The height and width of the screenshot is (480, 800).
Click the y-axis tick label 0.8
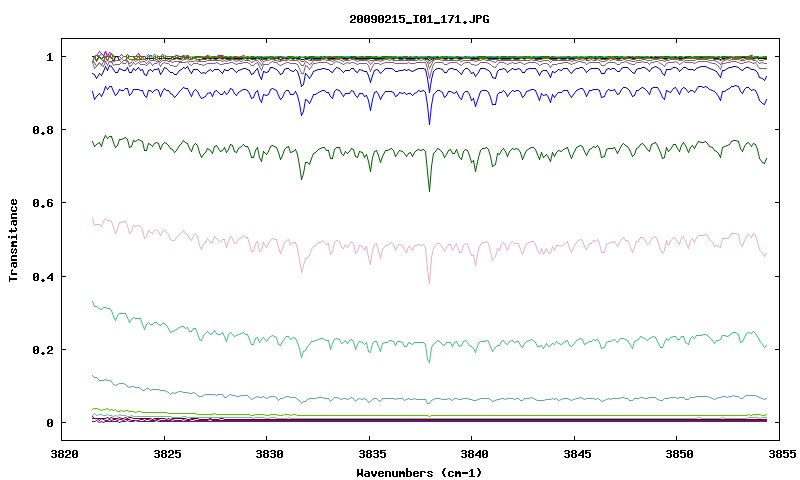[x=43, y=130]
